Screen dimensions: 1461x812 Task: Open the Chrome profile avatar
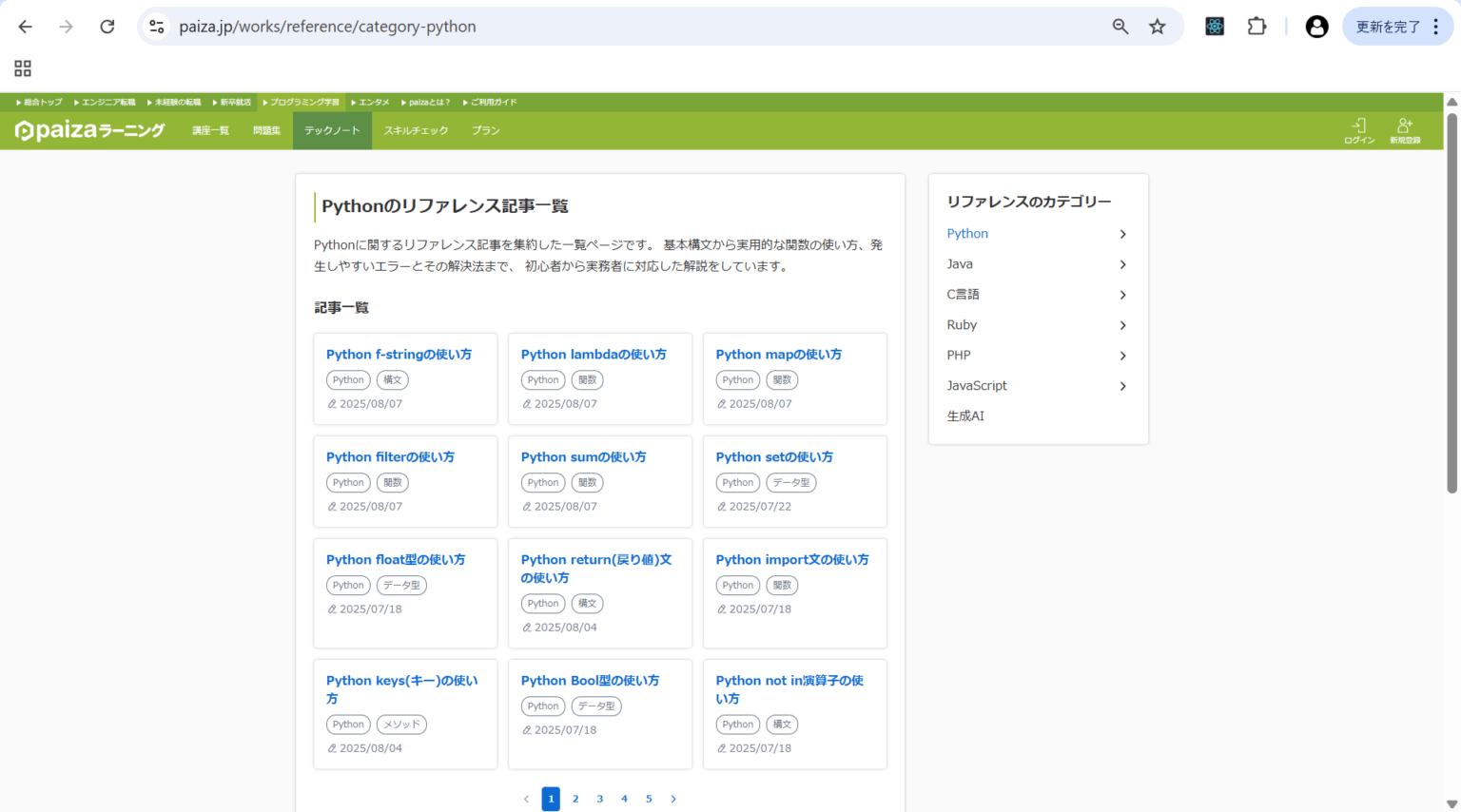[x=1315, y=26]
